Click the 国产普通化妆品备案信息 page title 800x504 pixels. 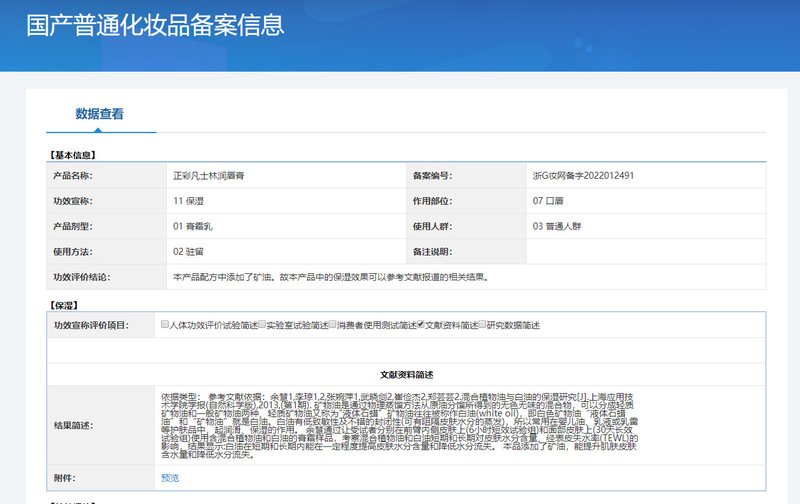154,23
